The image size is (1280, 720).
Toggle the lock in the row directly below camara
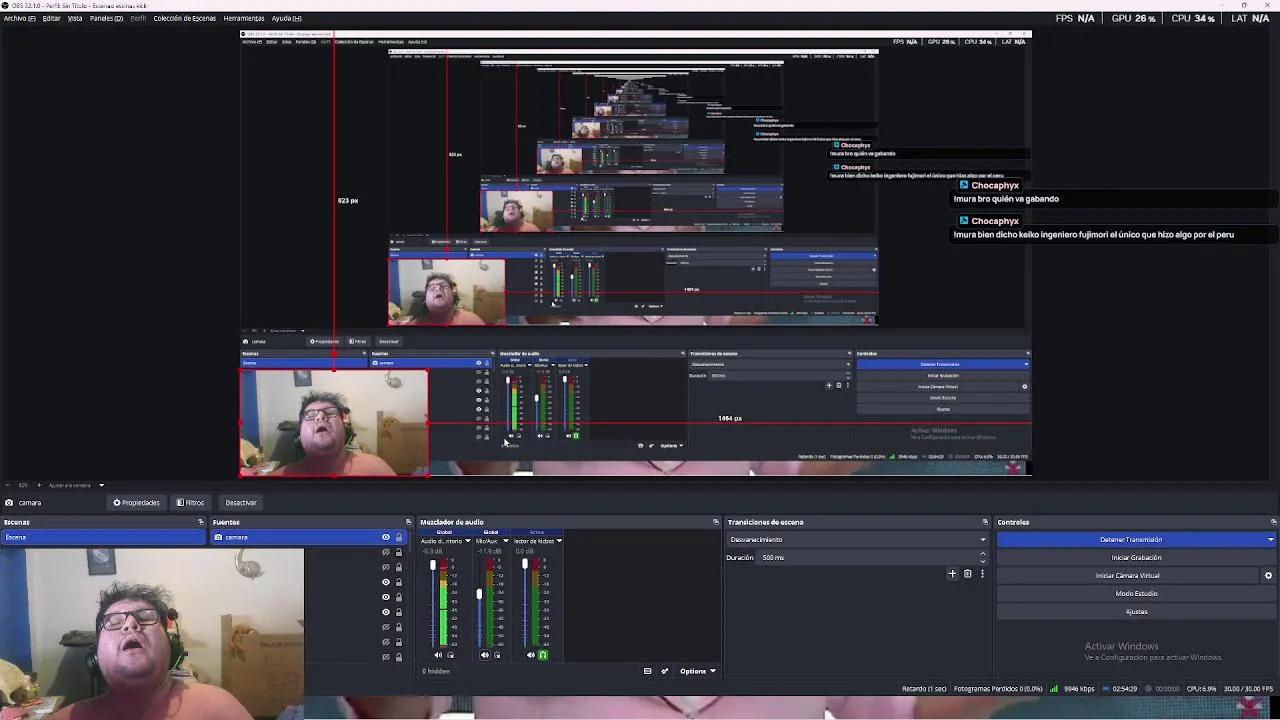tap(399, 552)
